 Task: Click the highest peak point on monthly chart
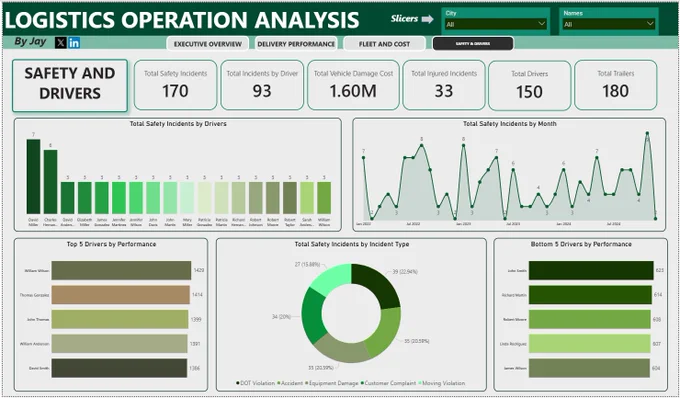(x=647, y=134)
